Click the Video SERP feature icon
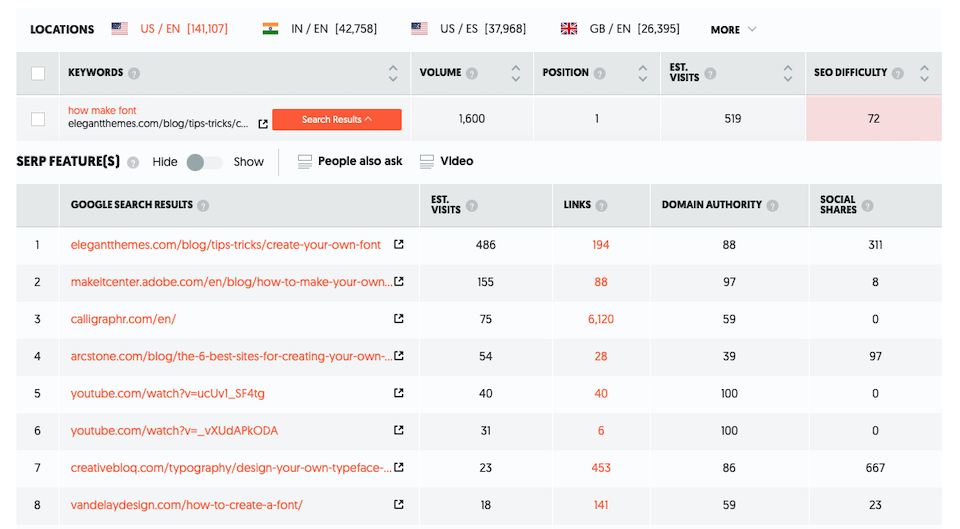This screenshot has height=529, width=960. click(427, 161)
